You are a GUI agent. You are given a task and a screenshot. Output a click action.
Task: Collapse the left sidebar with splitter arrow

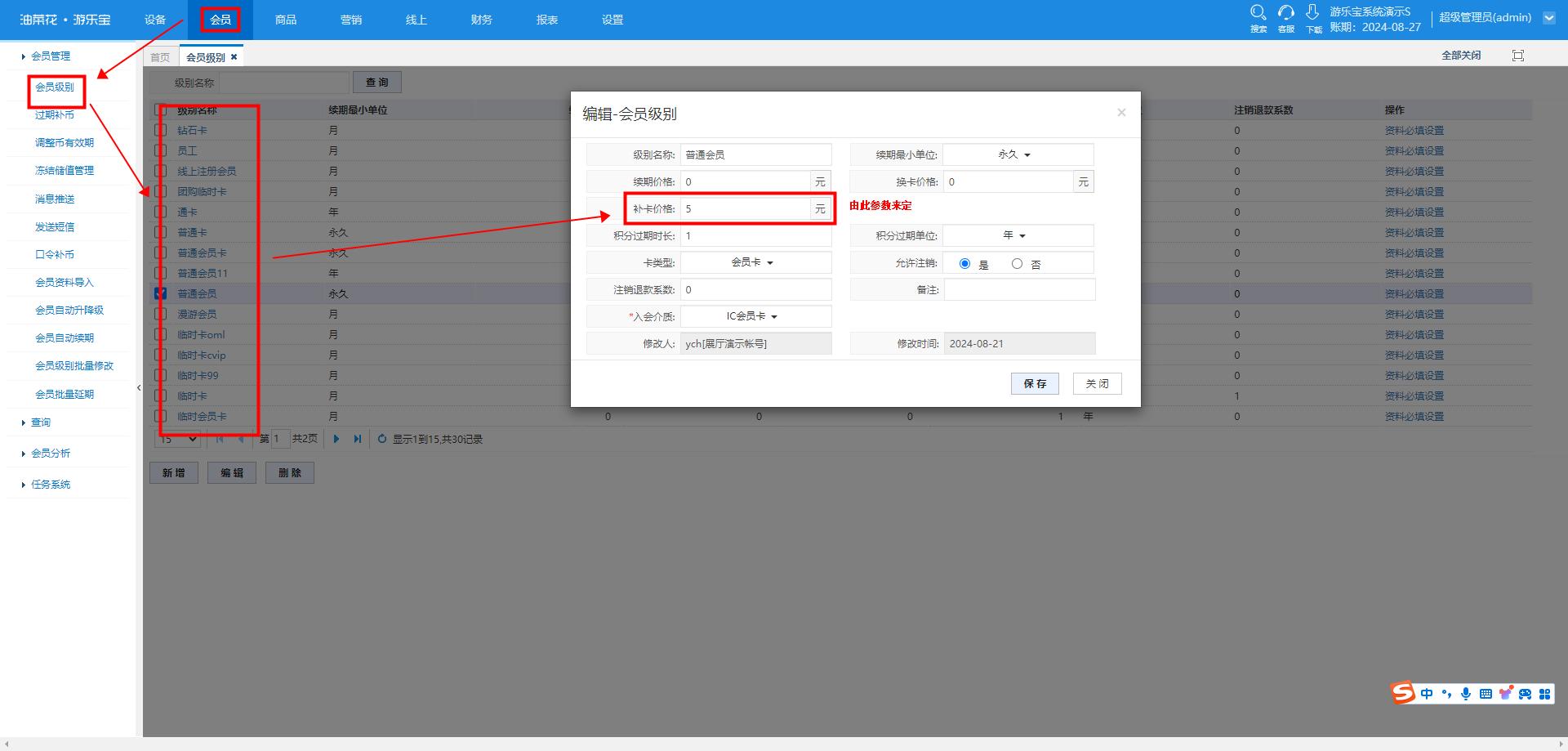[139, 388]
